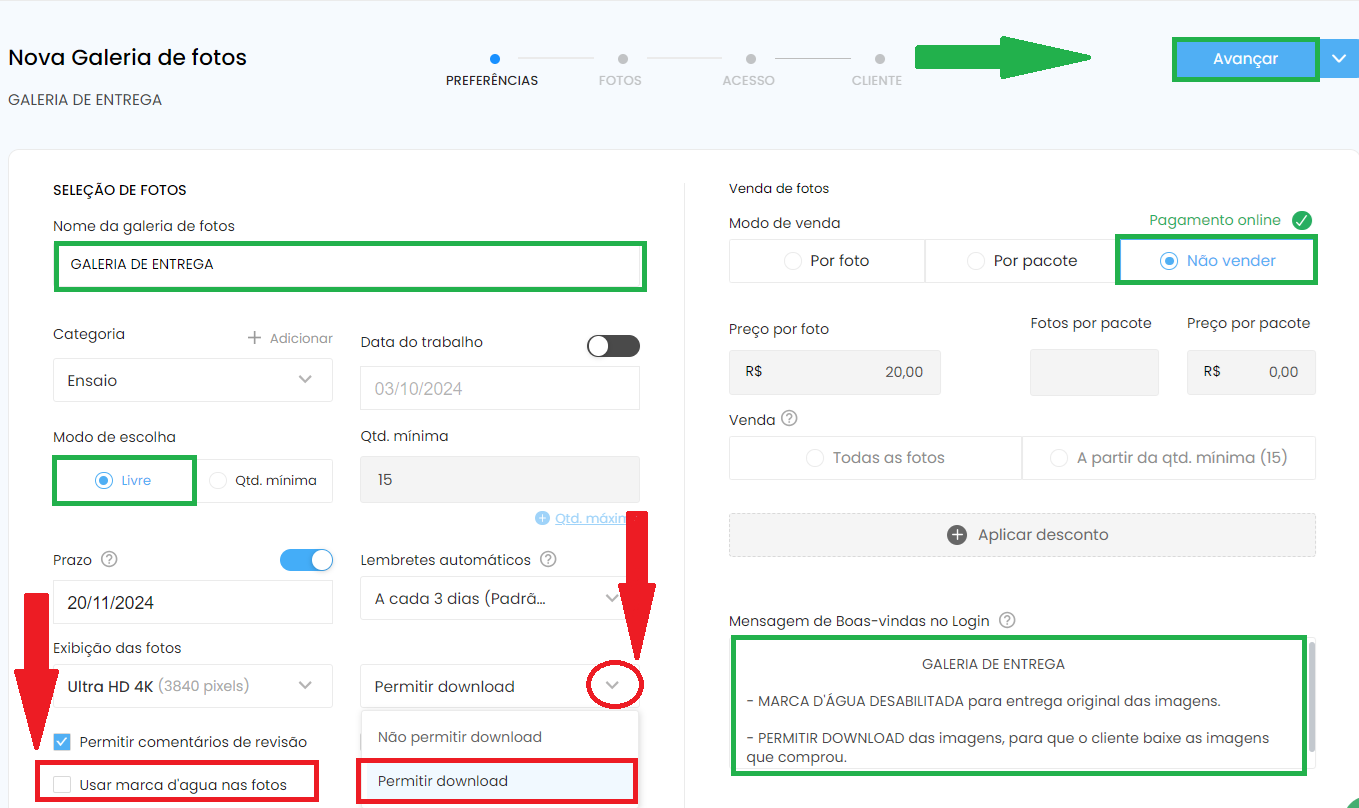This screenshot has width=1359, height=808.
Task: Click the Permitir download dropdown chevron
Action: (x=613, y=686)
